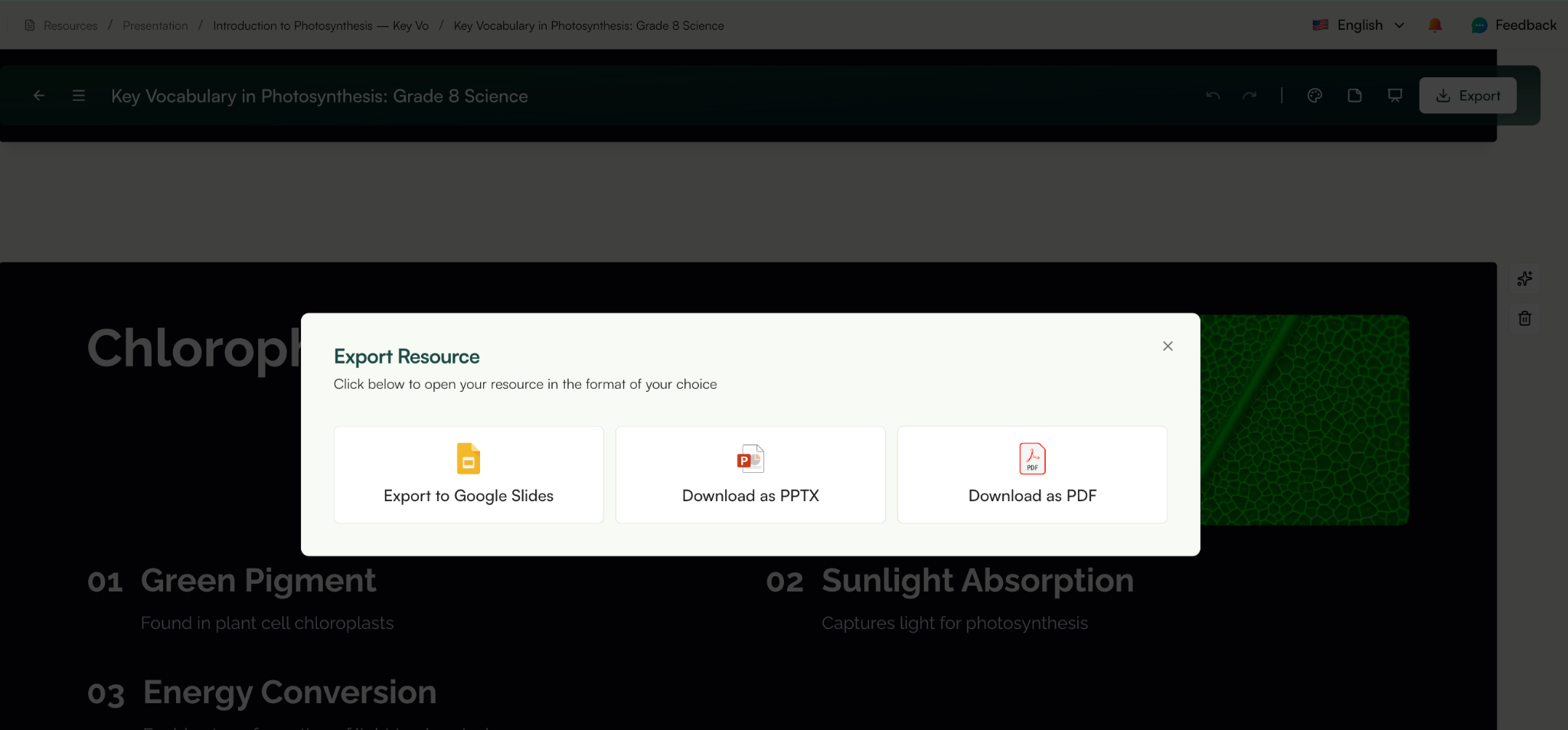
Task: Open the slides hamburger menu
Action: coord(78,95)
